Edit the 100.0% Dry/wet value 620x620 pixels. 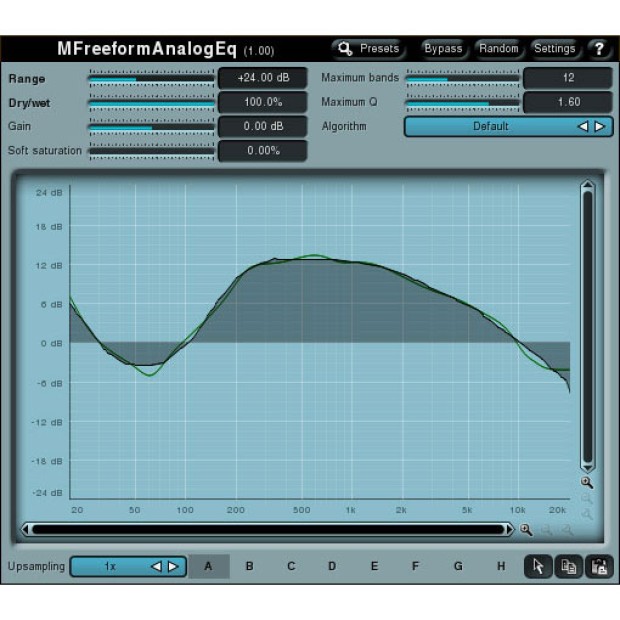pyautogui.click(x=263, y=102)
